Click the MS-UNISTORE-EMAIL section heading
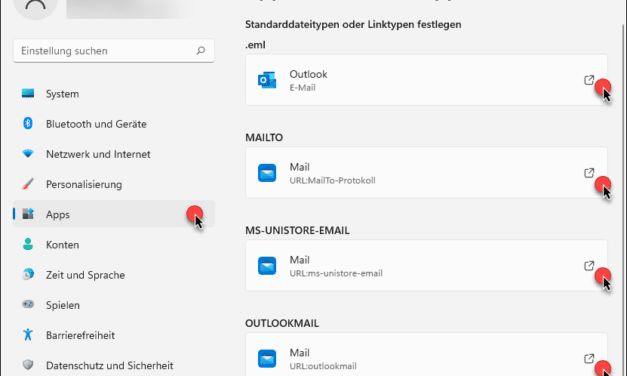The height and width of the screenshot is (376, 627). [x=297, y=230]
